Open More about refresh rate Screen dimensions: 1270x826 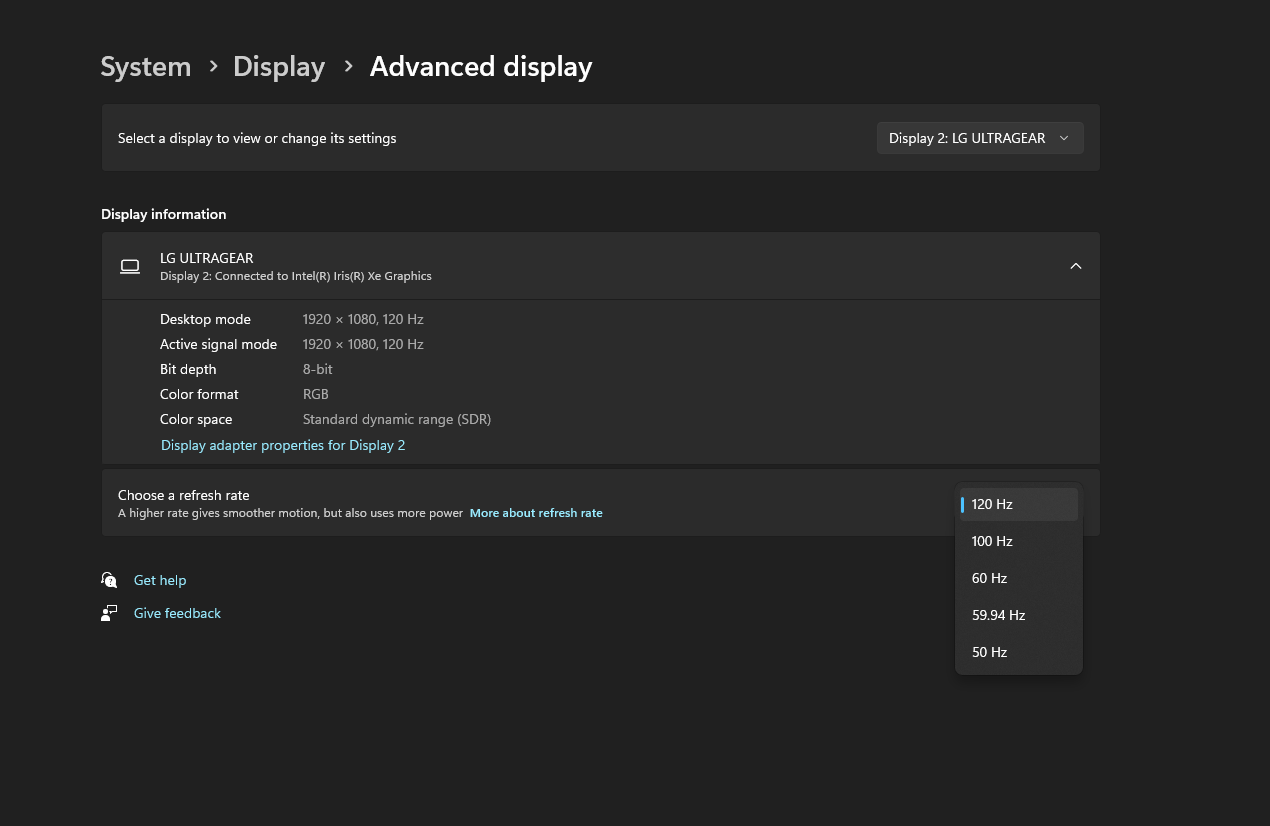(x=536, y=512)
